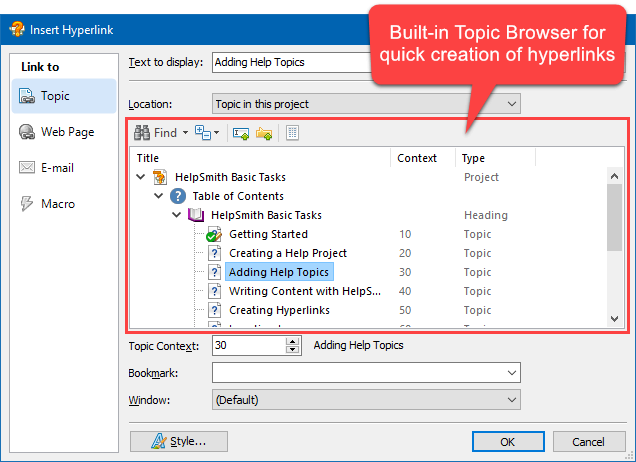636x462 pixels.
Task: Select the Getting Started topic
Action: (x=268, y=234)
